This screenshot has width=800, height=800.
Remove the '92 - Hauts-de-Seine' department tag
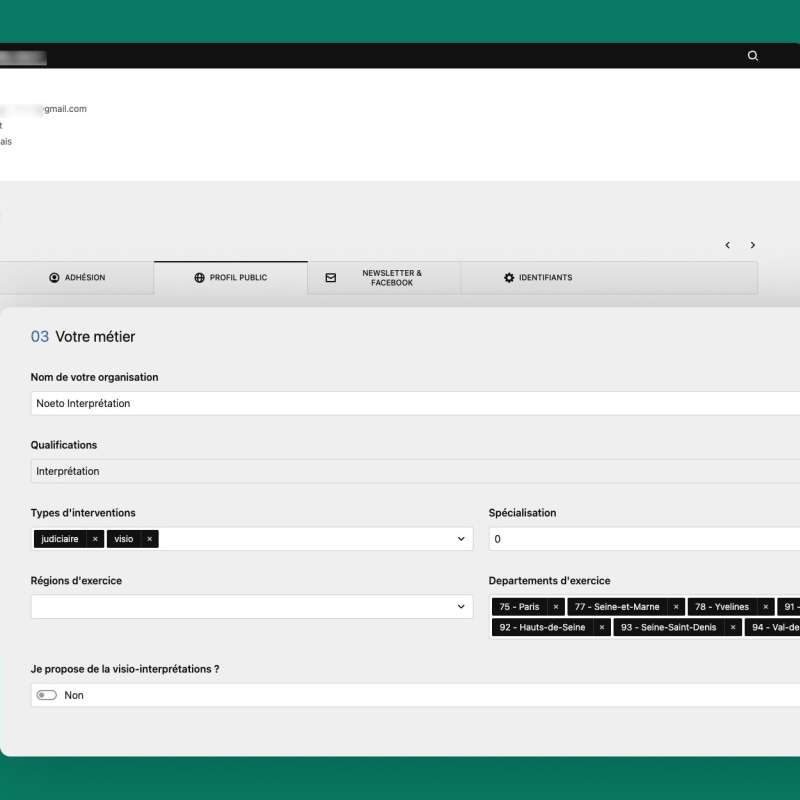[x=602, y=627]
